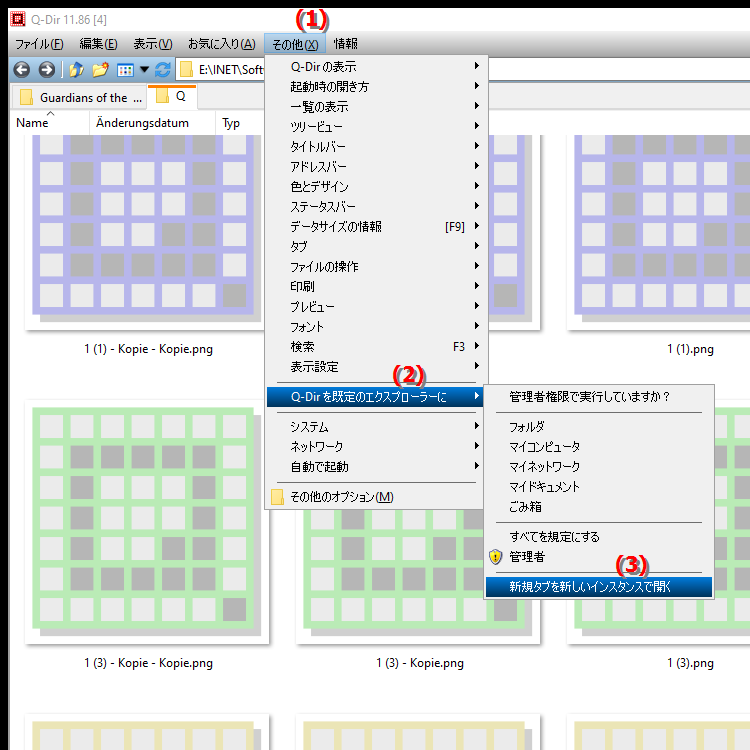Open the タブ menu entry
The height and width of the screenshot is (750, 750).
(375, 247)
